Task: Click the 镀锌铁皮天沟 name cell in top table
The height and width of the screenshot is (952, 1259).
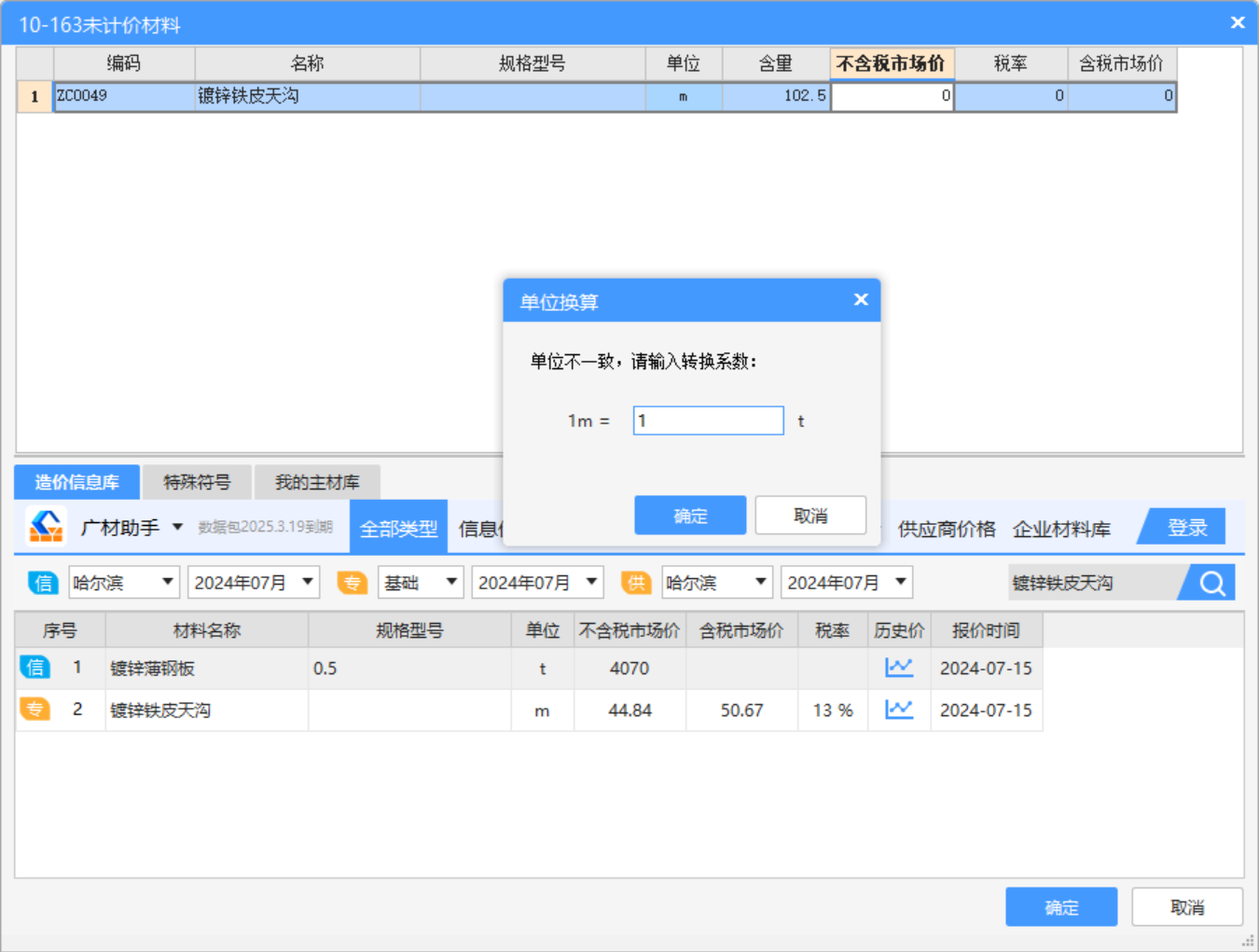Action: [x=308, y=96]
